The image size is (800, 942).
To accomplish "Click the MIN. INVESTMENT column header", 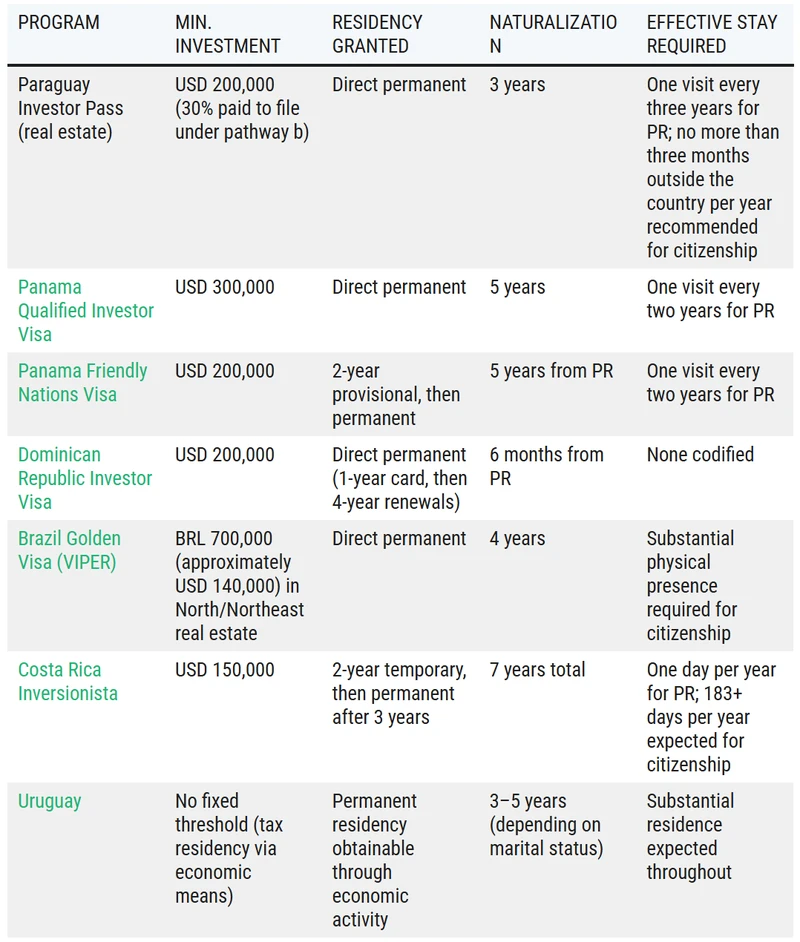I will 228,34.
